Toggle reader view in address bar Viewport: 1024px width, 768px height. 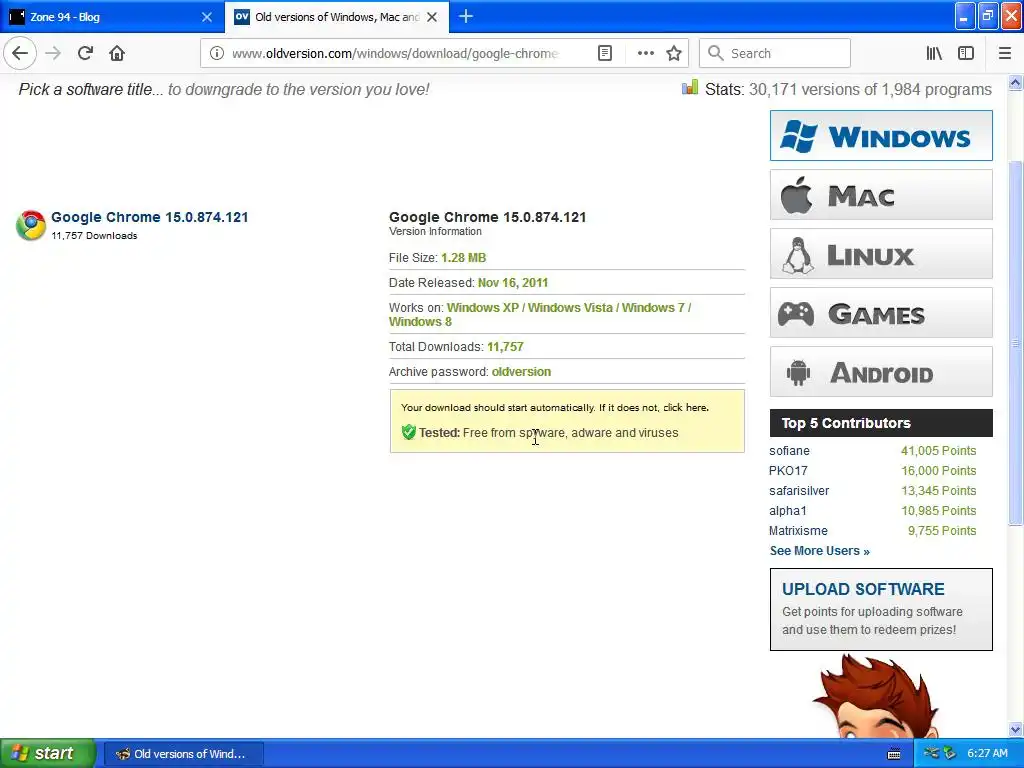[605, 53]
